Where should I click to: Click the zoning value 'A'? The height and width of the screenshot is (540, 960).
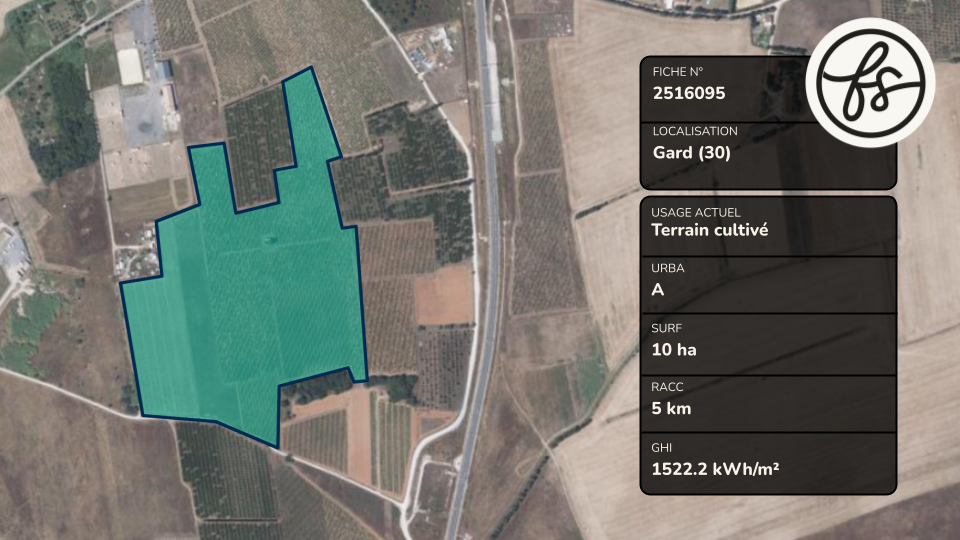click(x=658, y=290)
